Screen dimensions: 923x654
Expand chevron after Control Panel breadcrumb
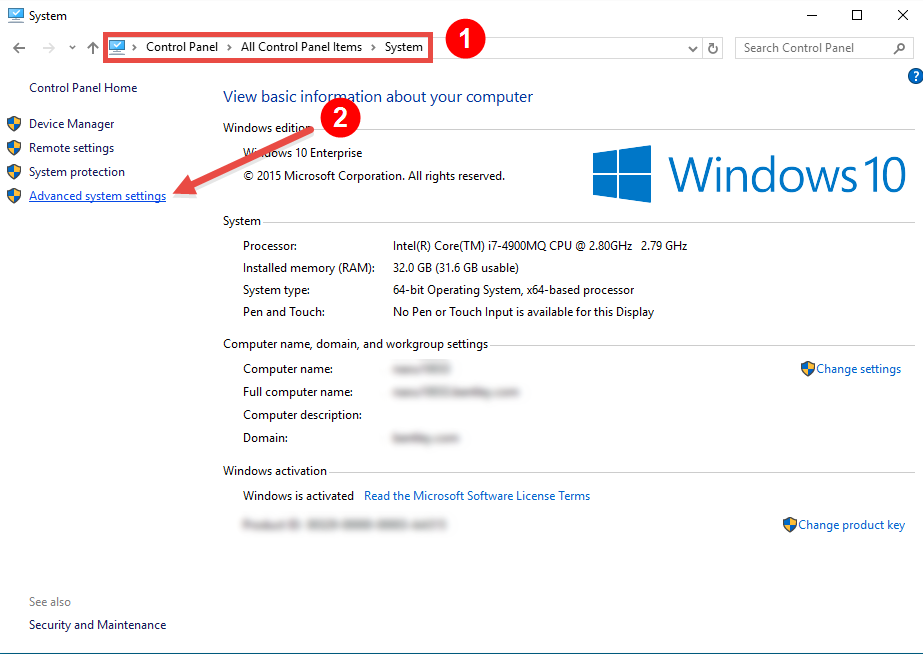pyautogui.click(x=230, y=48)
